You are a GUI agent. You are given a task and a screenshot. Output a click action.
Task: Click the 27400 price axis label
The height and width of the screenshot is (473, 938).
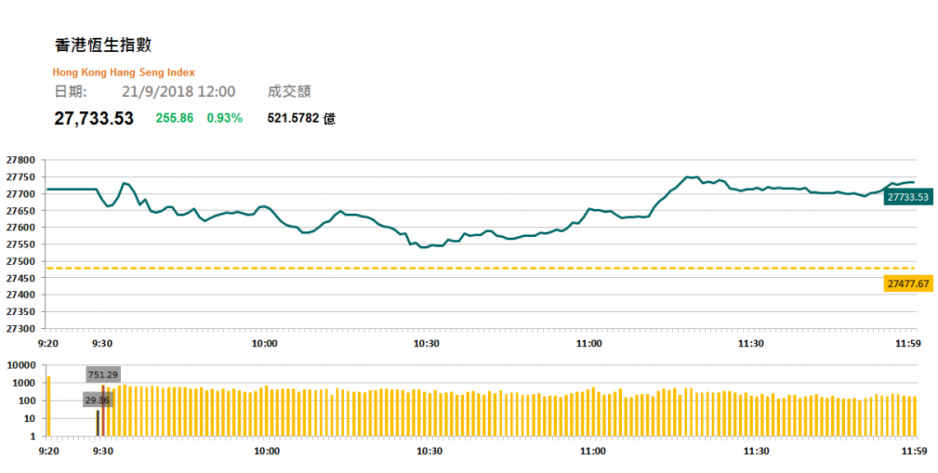pyautogui.click(x=22, y=295)
